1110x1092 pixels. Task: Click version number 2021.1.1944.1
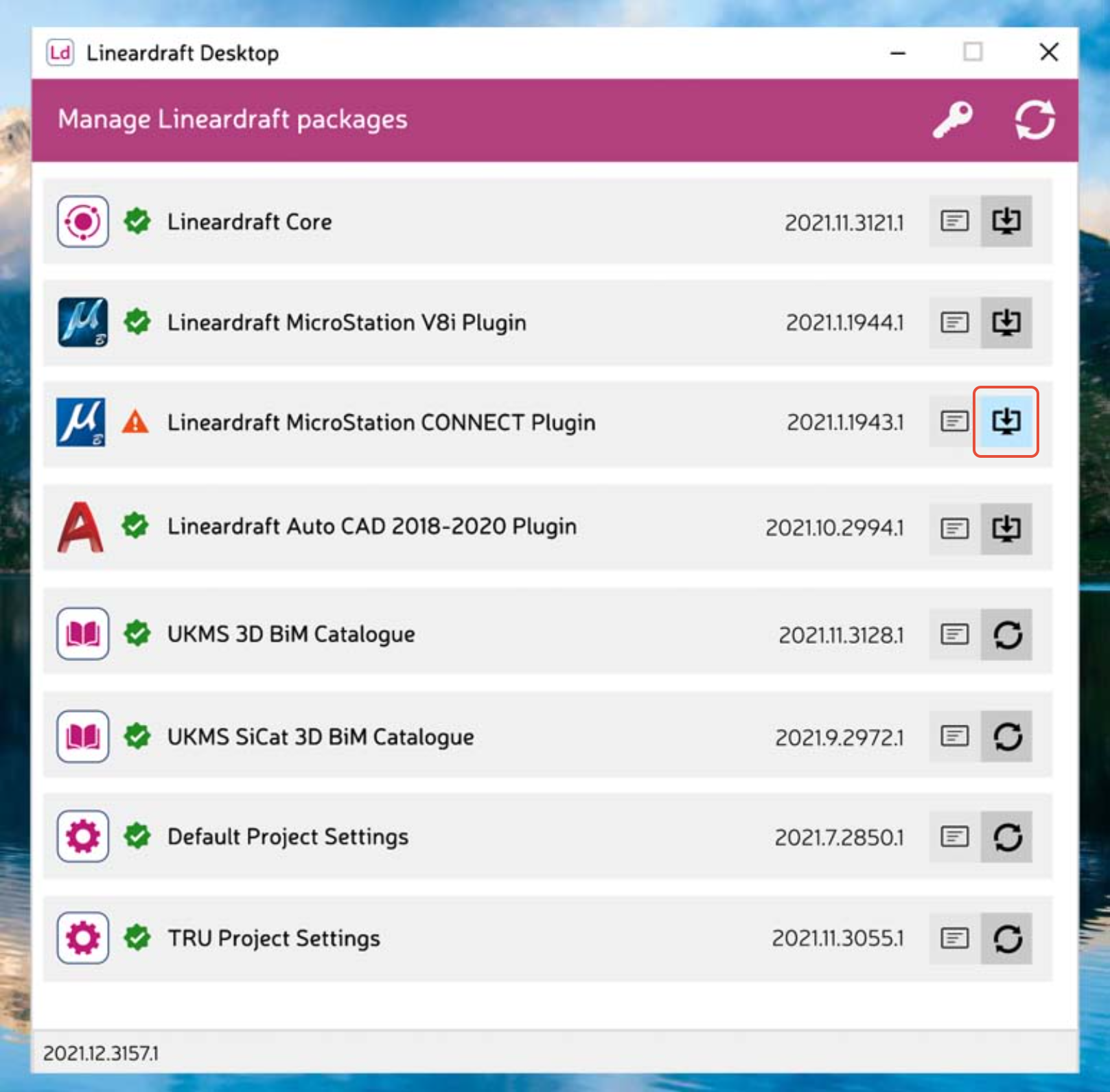pos(845,323)
